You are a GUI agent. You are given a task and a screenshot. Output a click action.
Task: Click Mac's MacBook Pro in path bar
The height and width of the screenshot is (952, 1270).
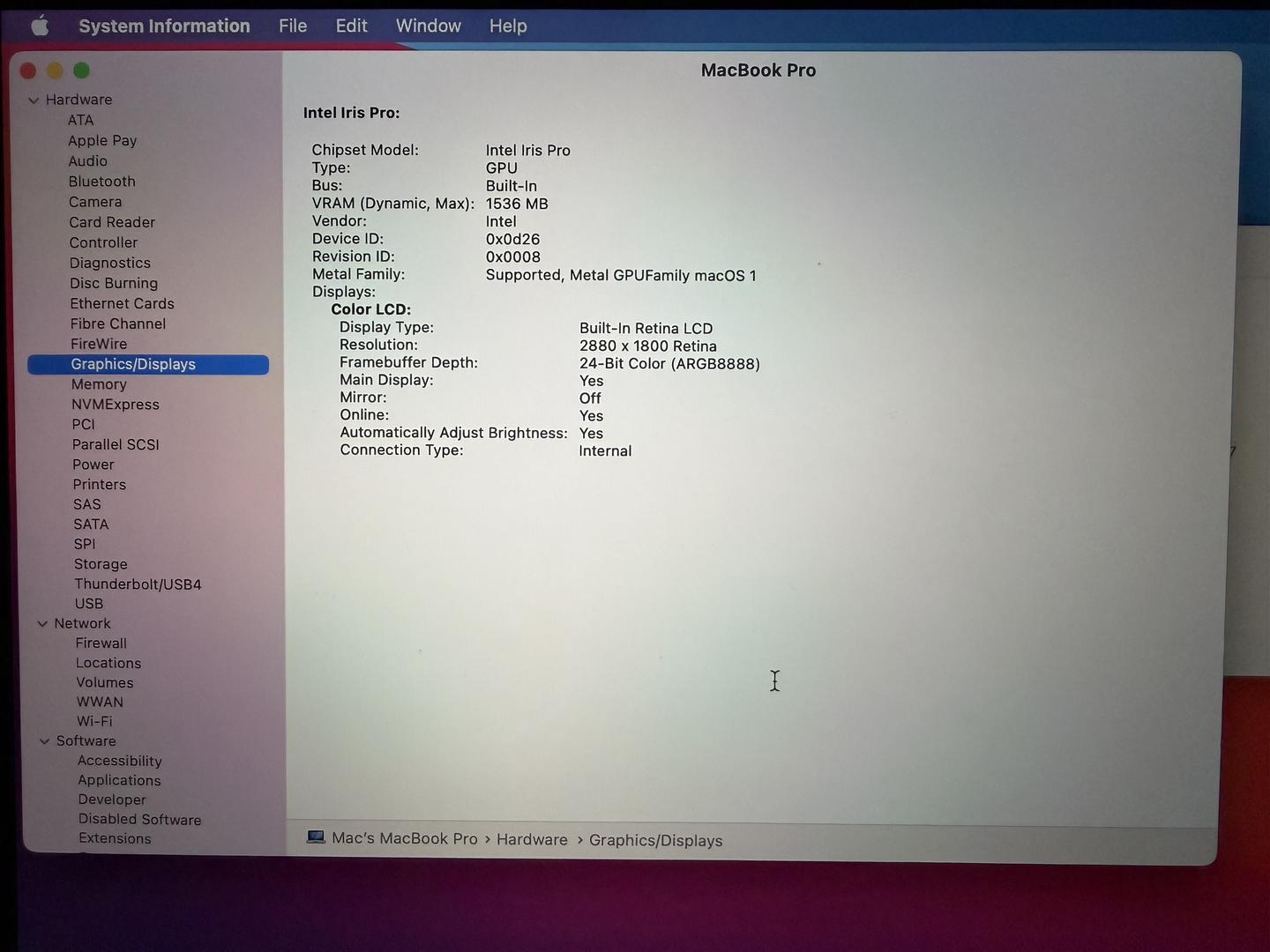405,838
